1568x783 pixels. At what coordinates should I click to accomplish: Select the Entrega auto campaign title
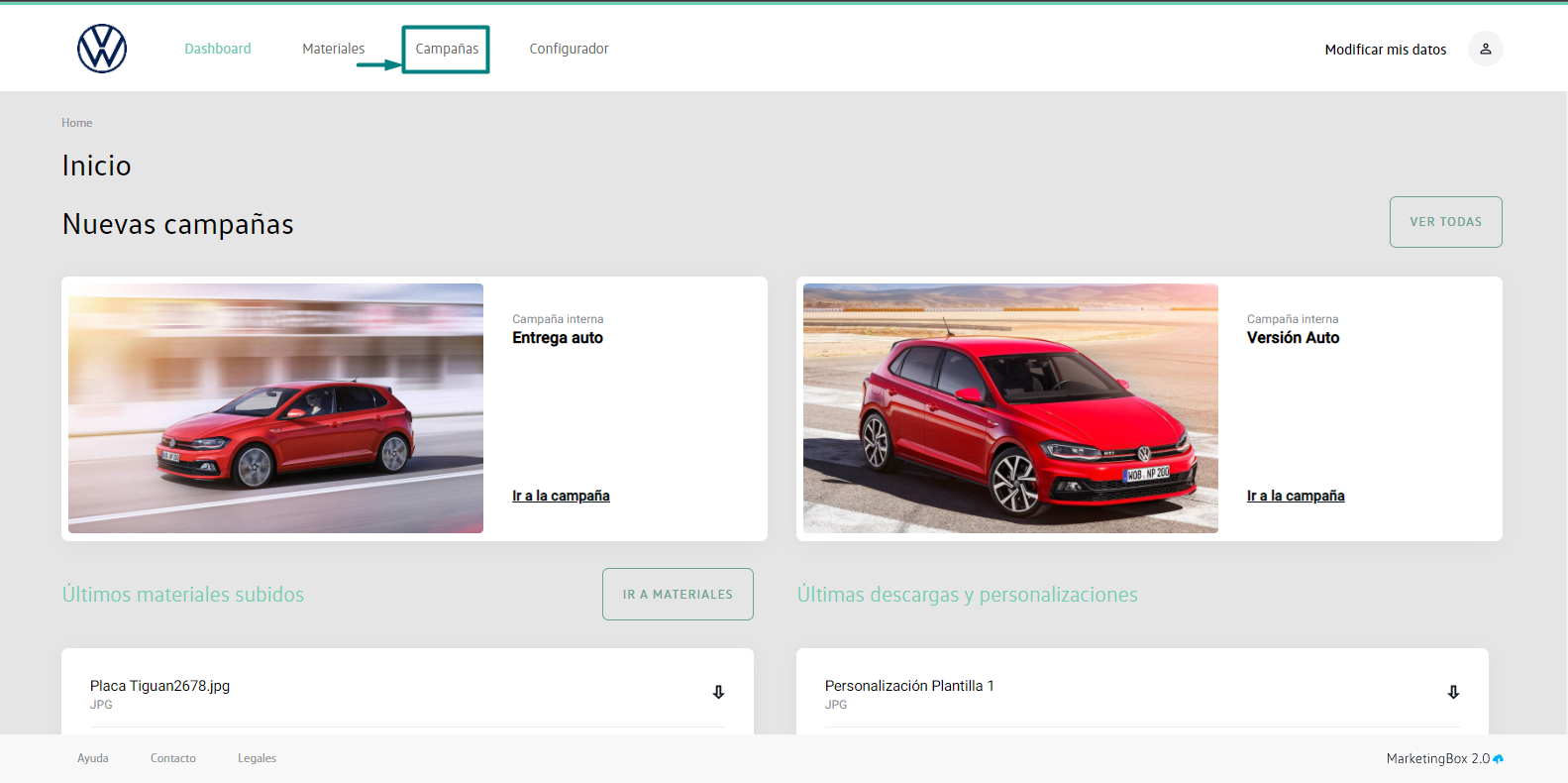[x=558, y=338]
